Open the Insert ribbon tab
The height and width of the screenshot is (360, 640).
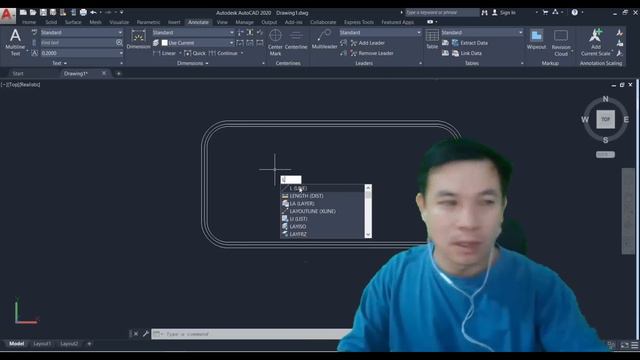click(174, 22)
